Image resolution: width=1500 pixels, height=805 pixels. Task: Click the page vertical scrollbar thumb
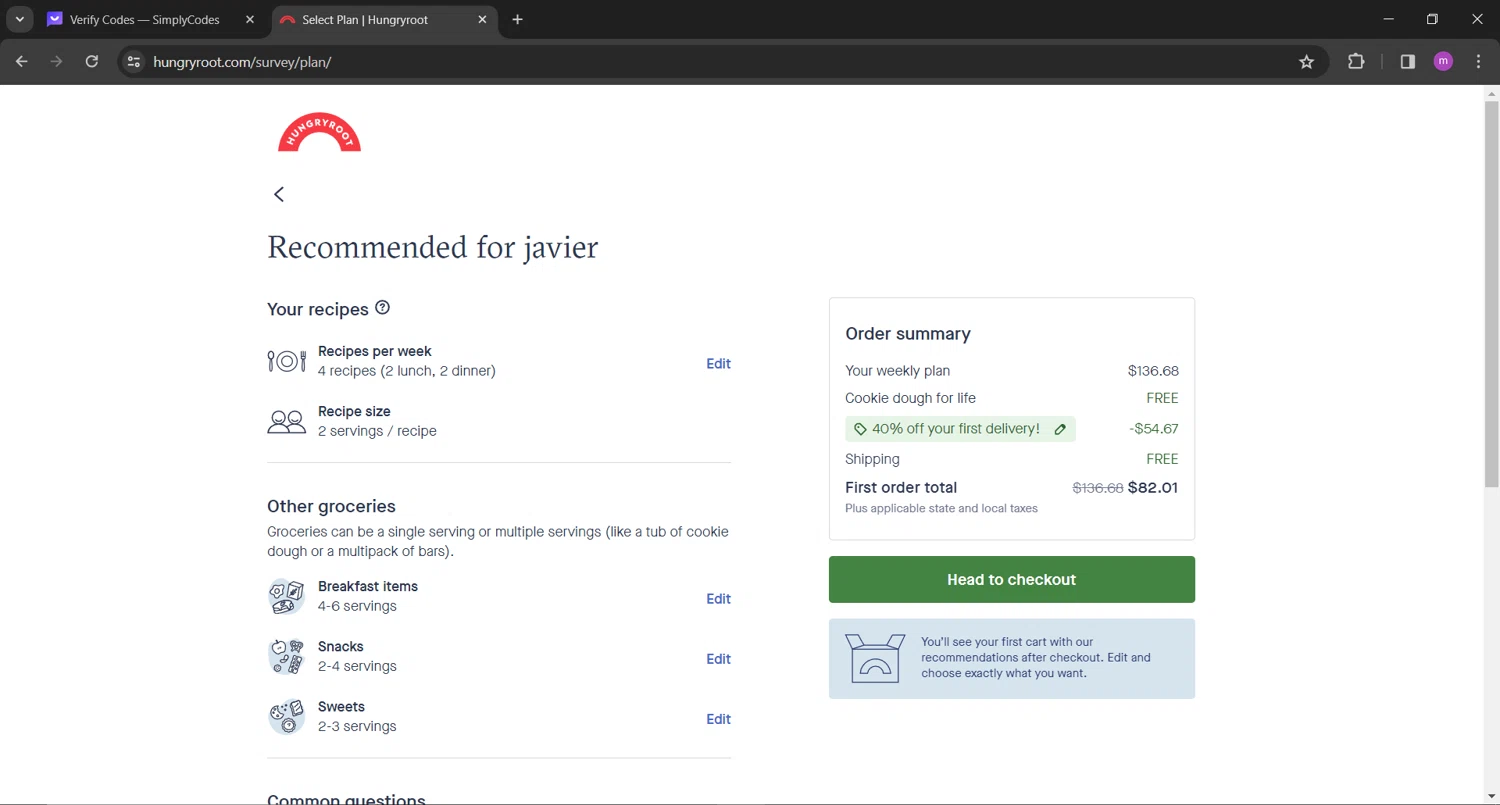1491,295
